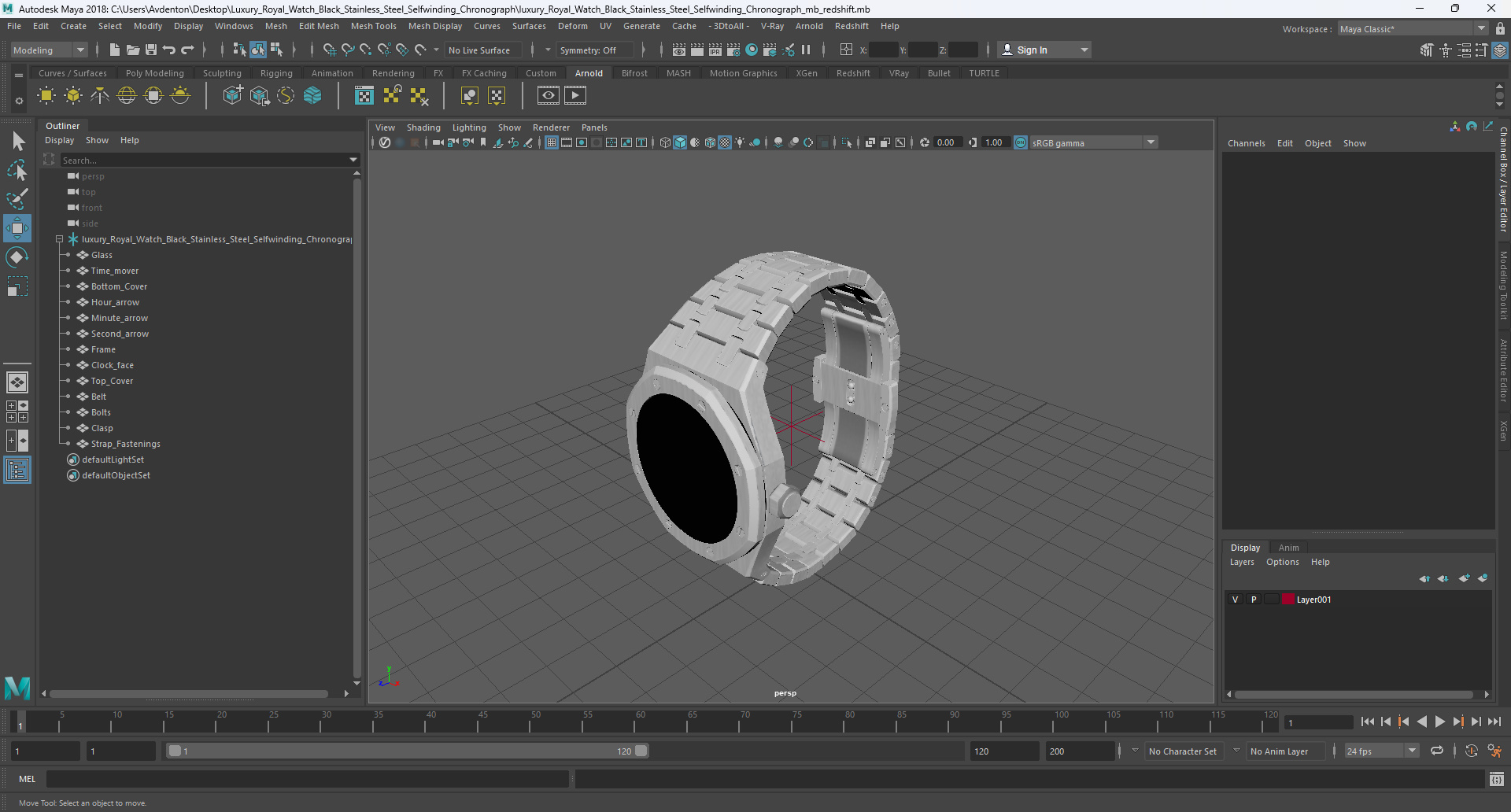Switch to the Anim layer tab
This screenshot has width=1511, height=812.
pos(1288,548)
